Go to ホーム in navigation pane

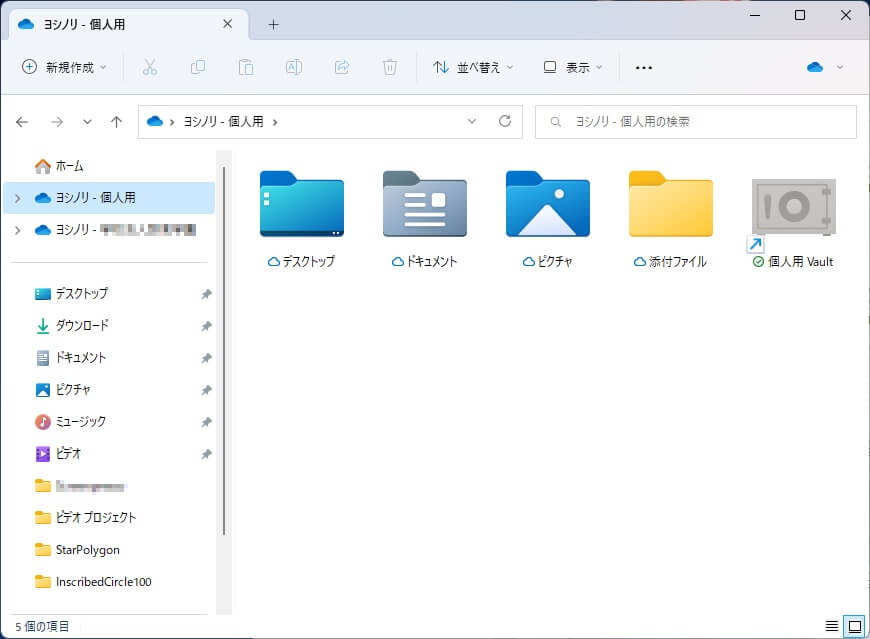[59, 166]
